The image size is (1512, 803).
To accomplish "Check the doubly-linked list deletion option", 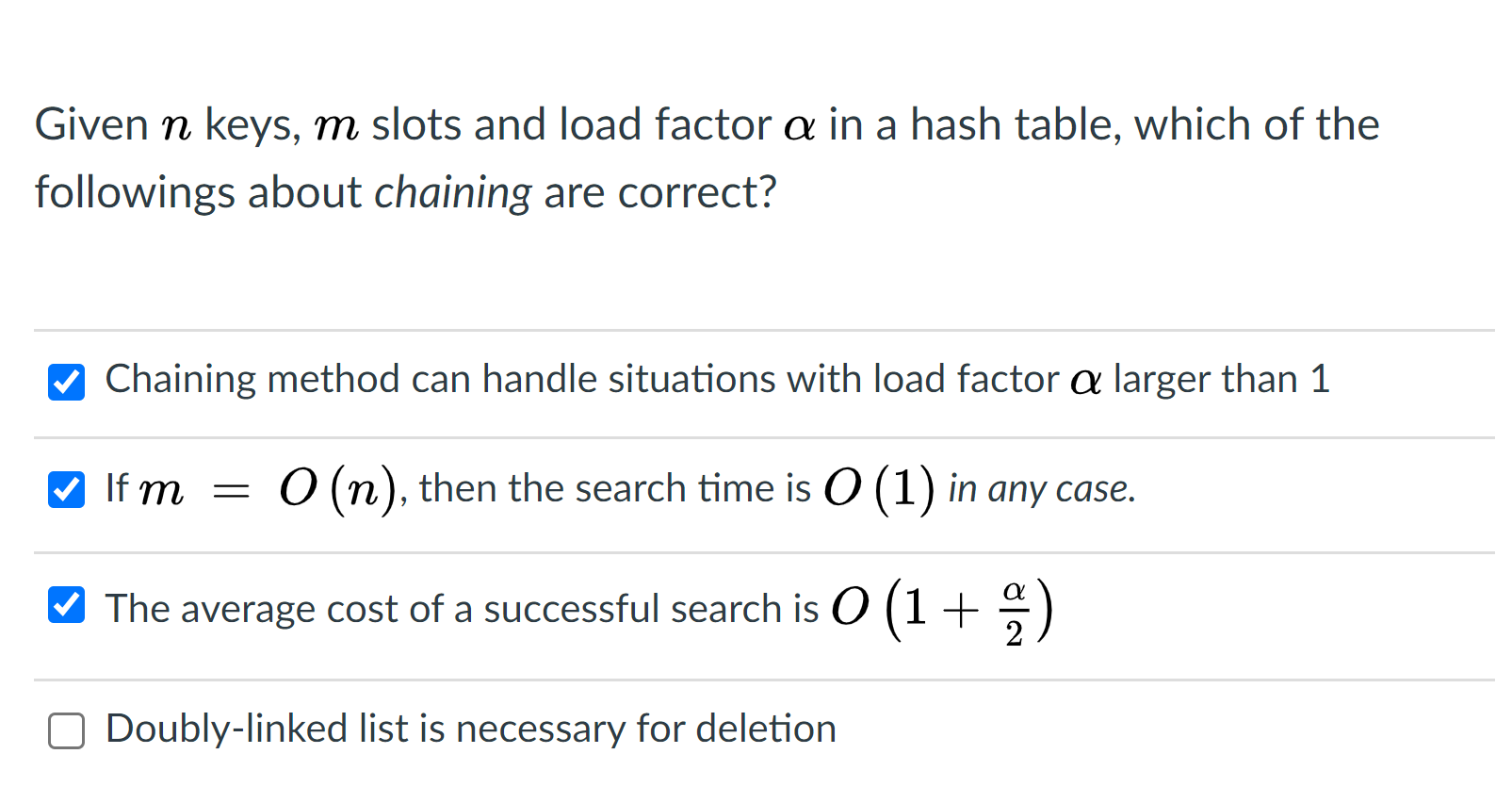I will (x=65, y=730).
